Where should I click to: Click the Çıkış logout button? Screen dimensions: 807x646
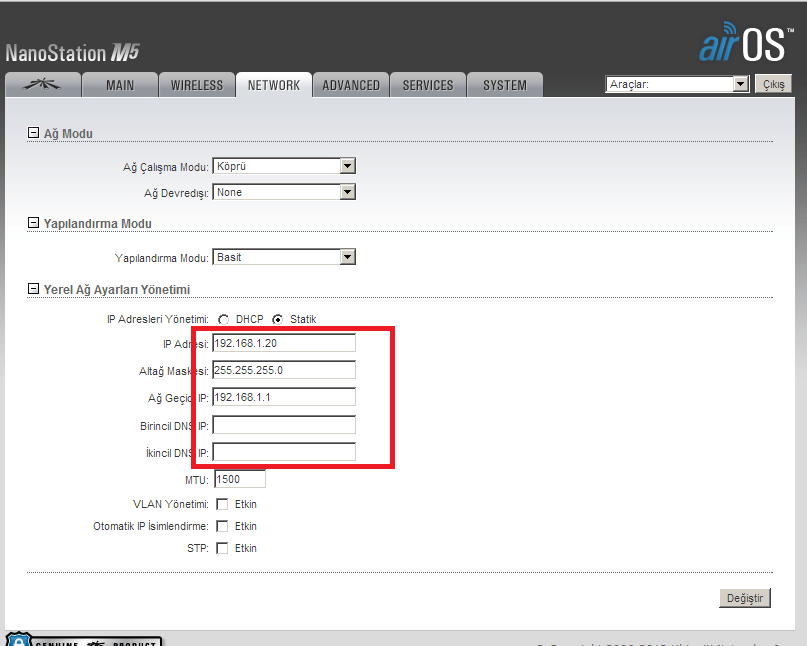[x=773, y=84]
